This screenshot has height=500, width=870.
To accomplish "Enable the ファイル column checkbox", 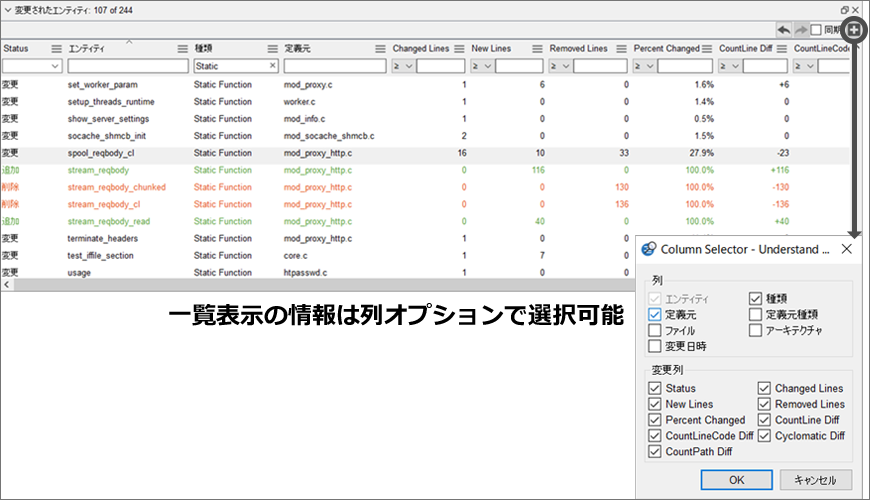I will 655,330.
